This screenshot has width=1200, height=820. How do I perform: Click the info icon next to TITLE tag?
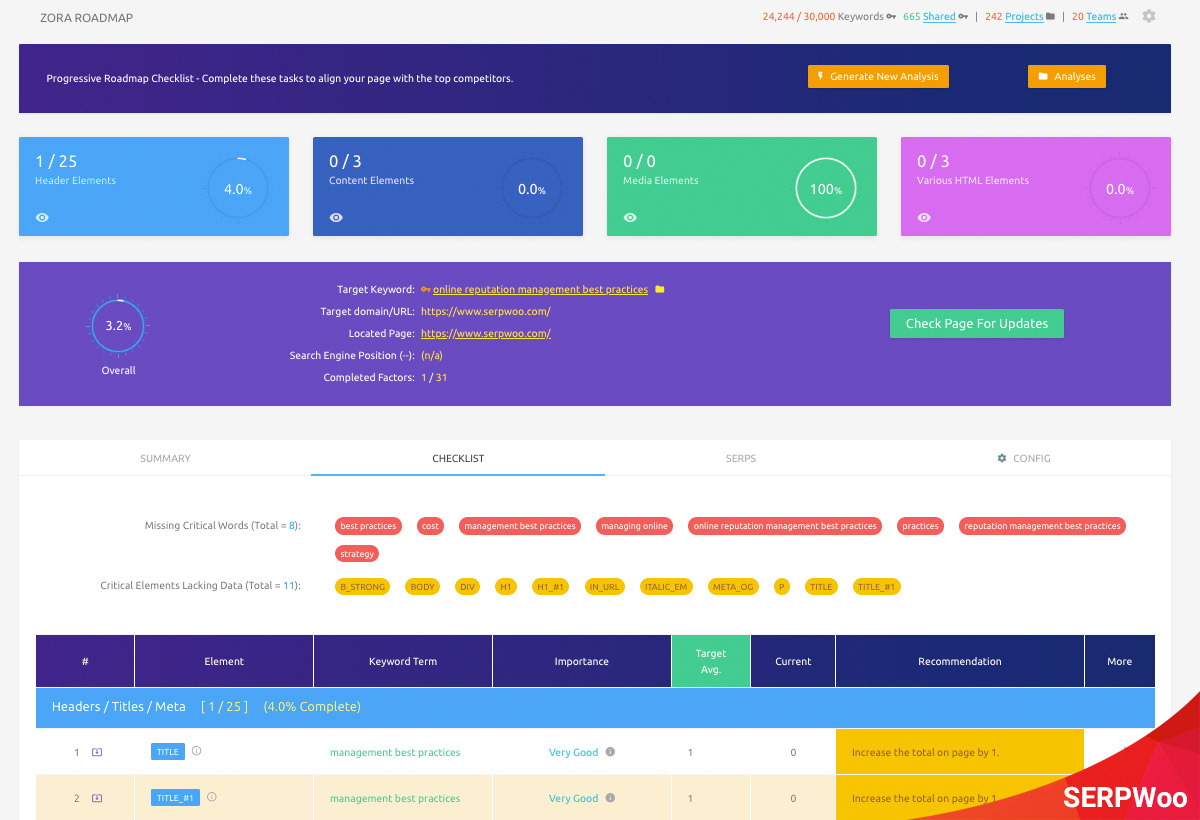point(196,751)
